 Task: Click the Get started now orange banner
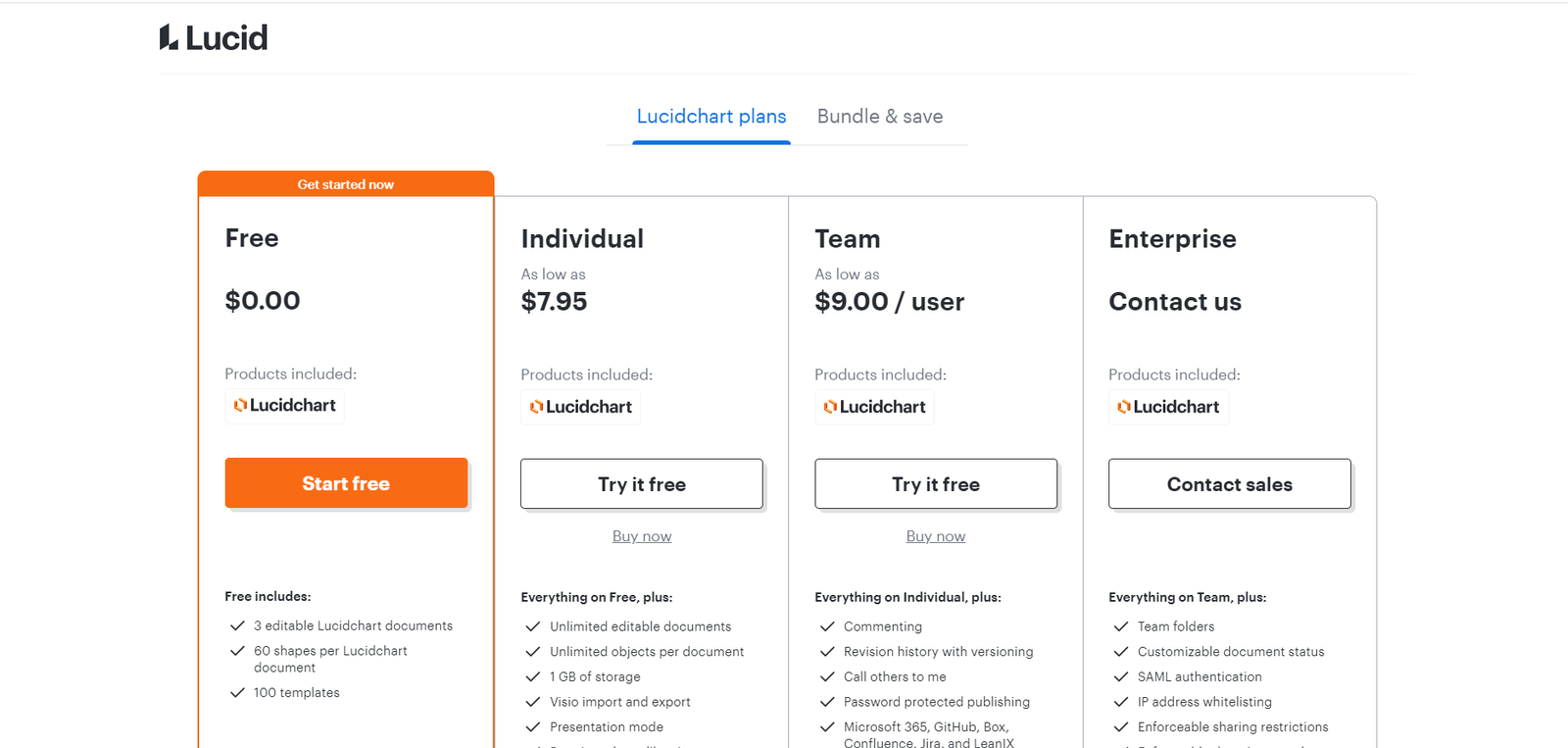tap(346, 183)
